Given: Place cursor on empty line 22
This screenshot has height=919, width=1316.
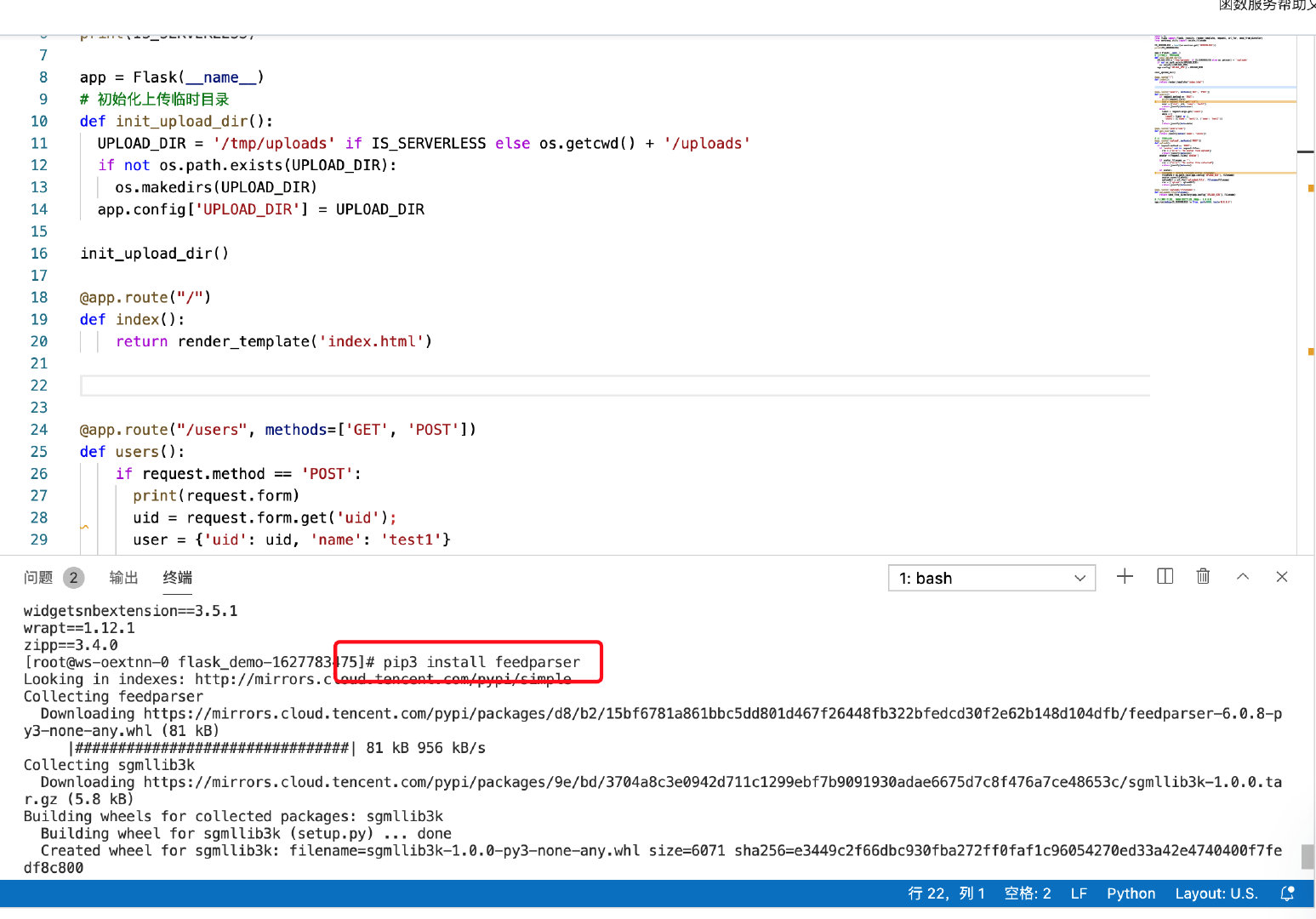Looking at the screenshot, I should click(614, 385).
